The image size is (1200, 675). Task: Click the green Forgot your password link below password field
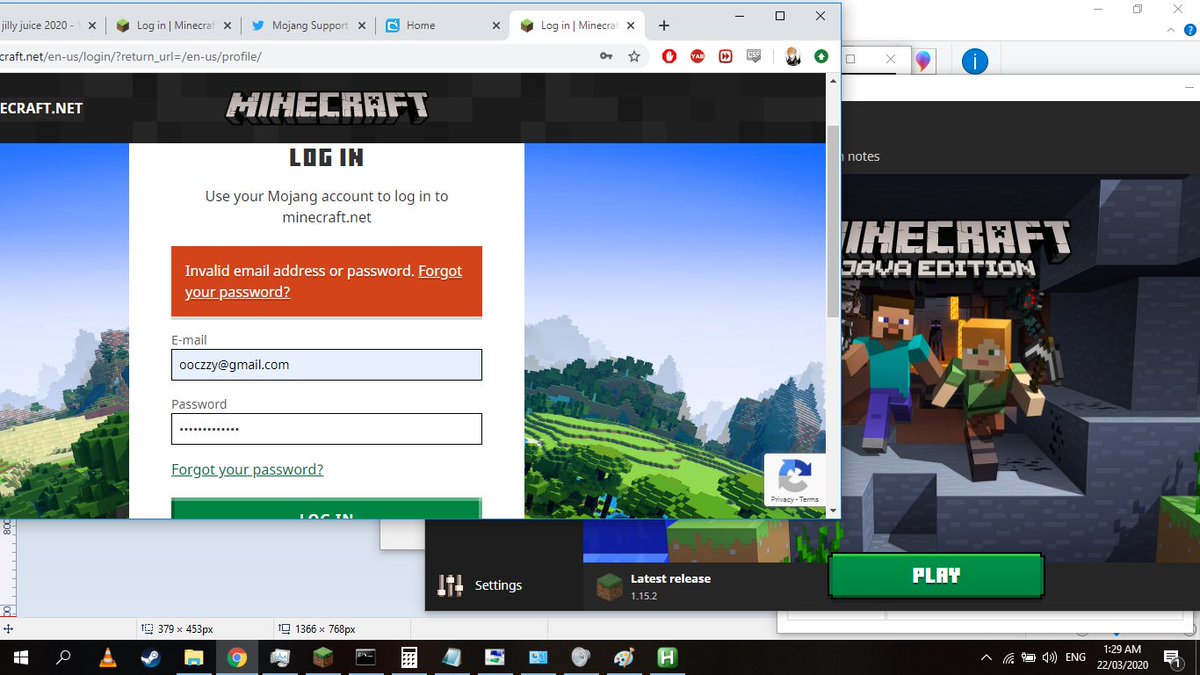coord(247,470)
